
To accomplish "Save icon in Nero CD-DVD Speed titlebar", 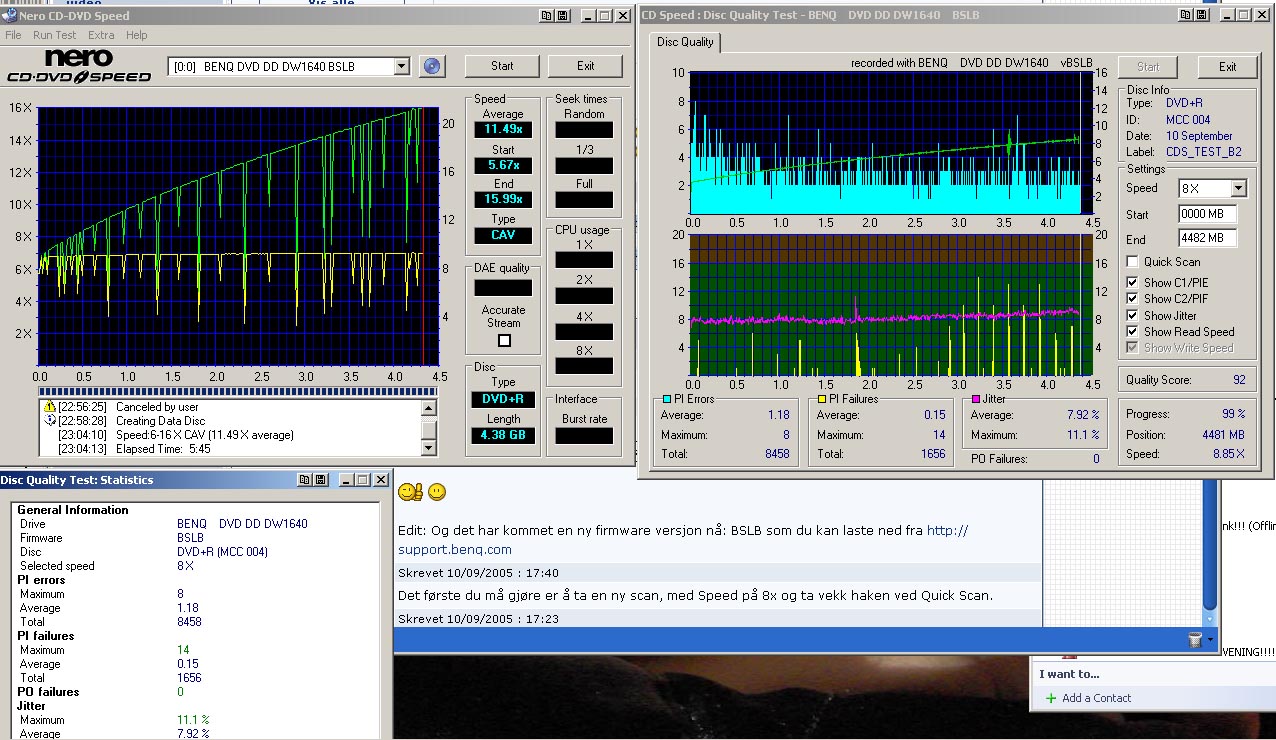I will (562, 15).
